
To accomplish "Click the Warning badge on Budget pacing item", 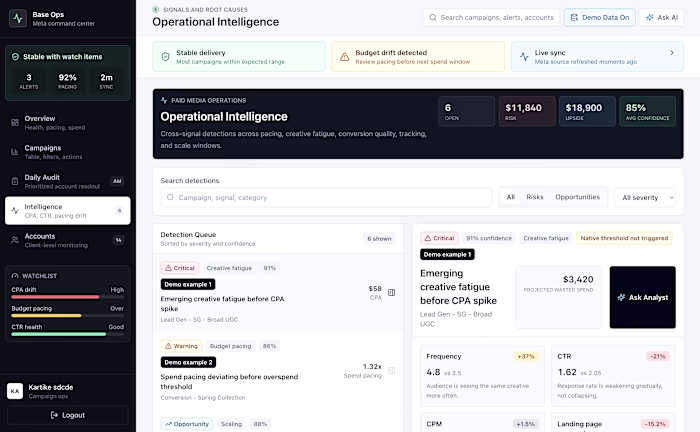I will click(181, 346).
